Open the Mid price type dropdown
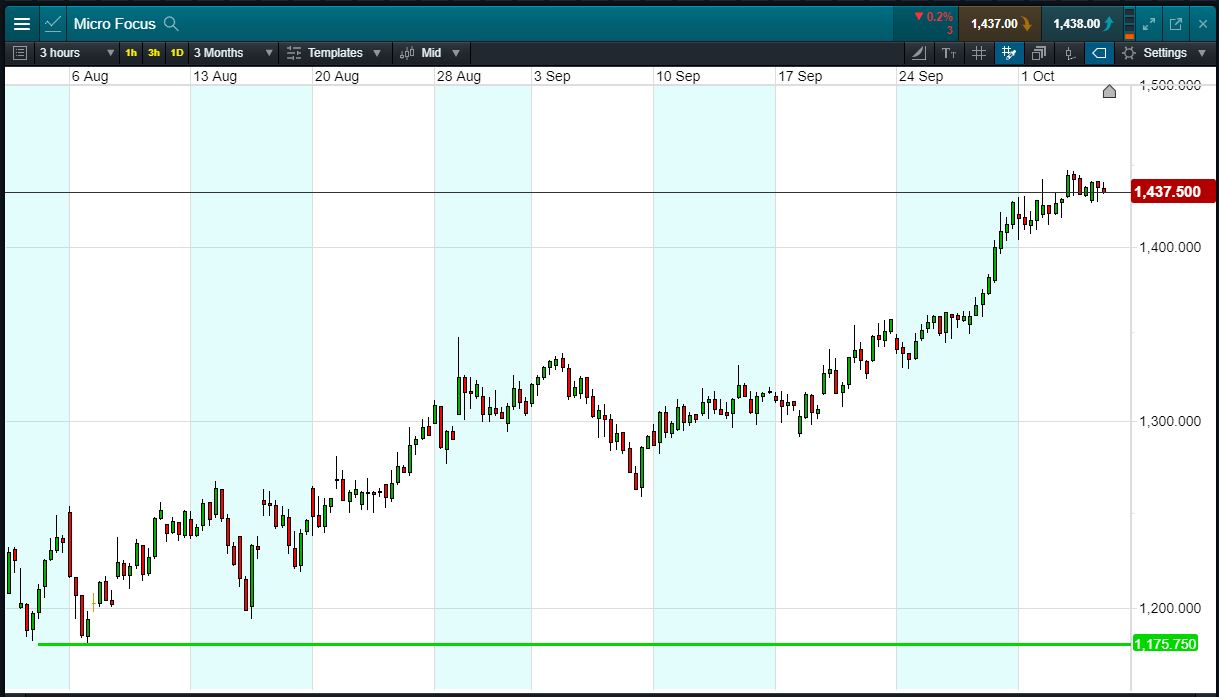 coord(431,53)
